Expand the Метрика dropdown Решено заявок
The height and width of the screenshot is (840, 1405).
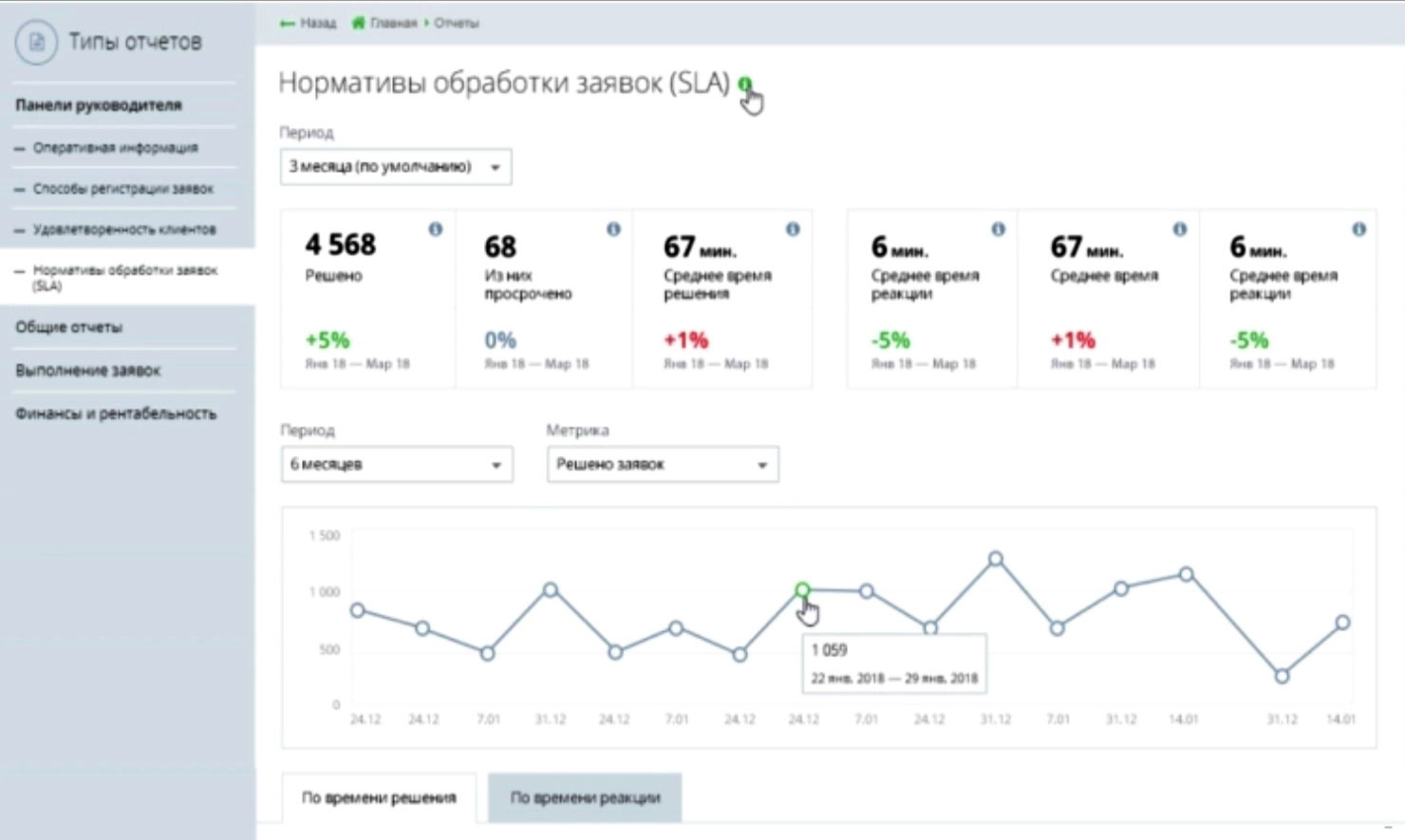tap(662, 465)
